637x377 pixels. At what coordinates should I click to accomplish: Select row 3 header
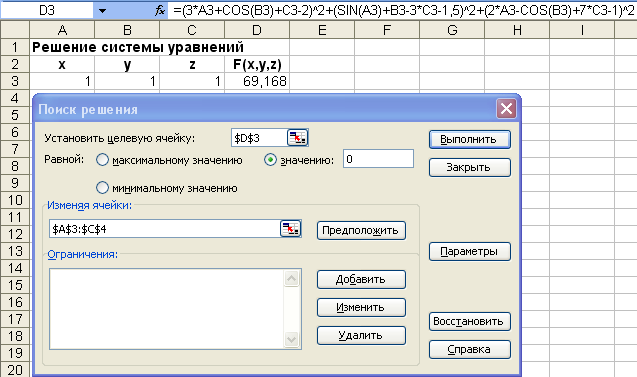pos(15,81)
